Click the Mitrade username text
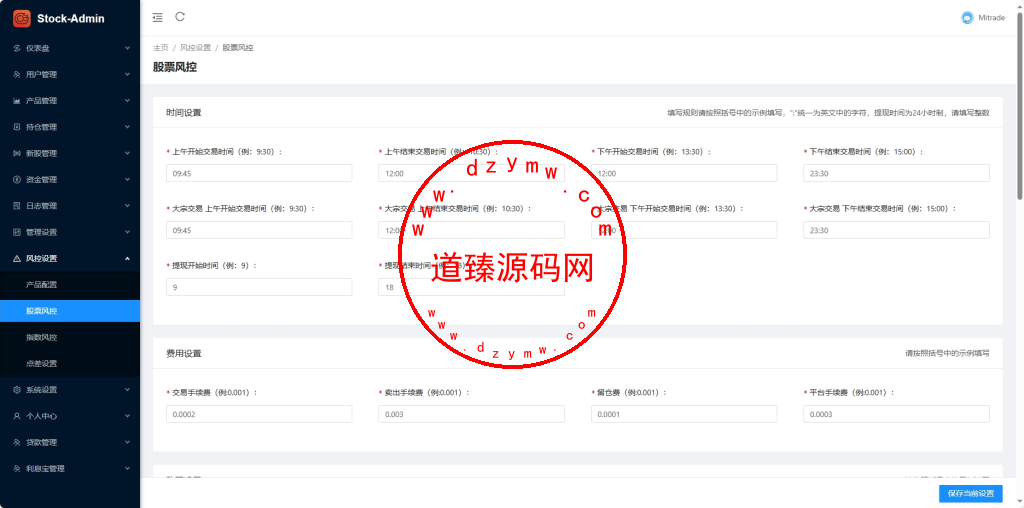The image size is (1024, 508). coord(991,18)
